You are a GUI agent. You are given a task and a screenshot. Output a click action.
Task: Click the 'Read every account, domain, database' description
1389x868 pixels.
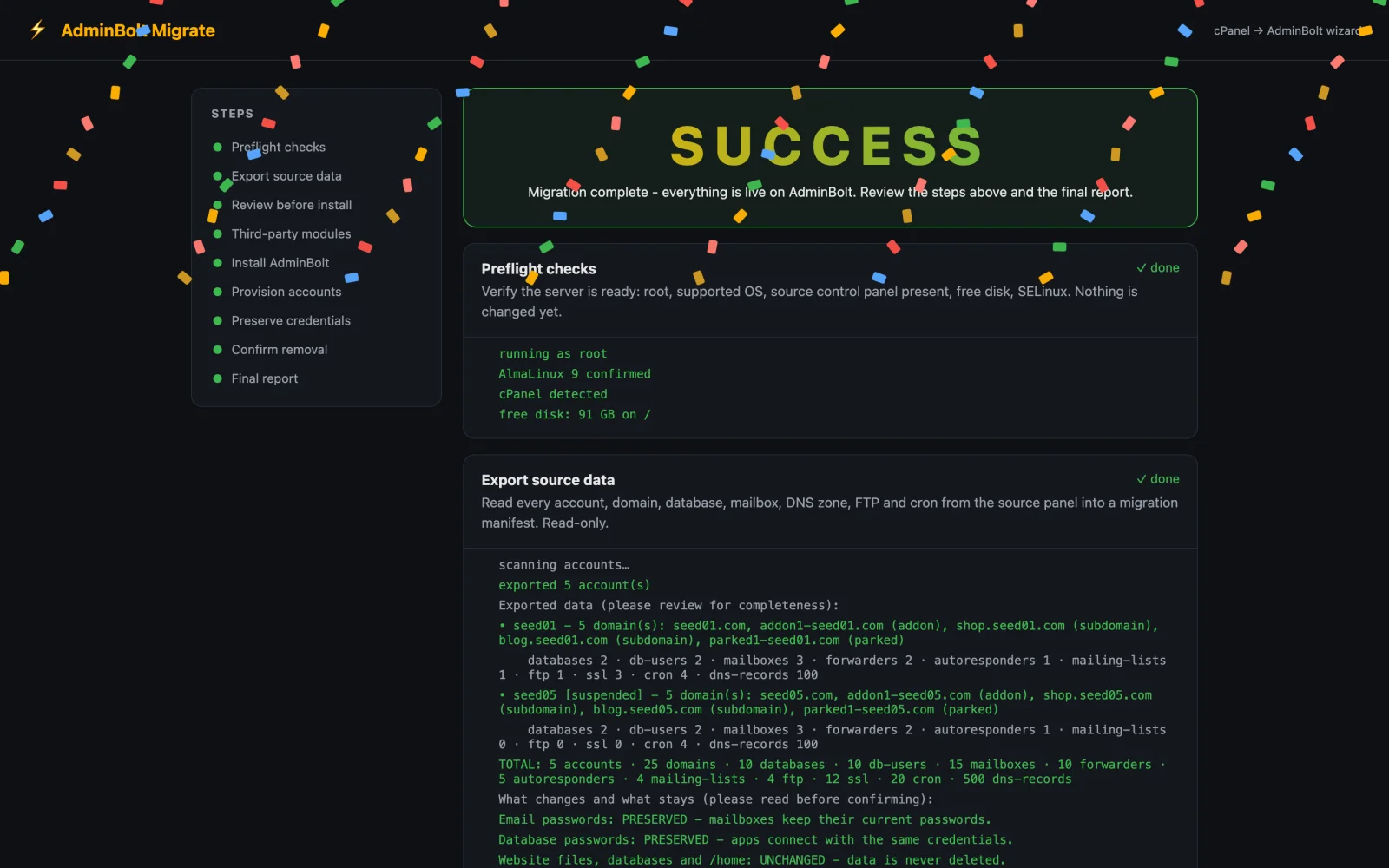click(x=830, y=513)
